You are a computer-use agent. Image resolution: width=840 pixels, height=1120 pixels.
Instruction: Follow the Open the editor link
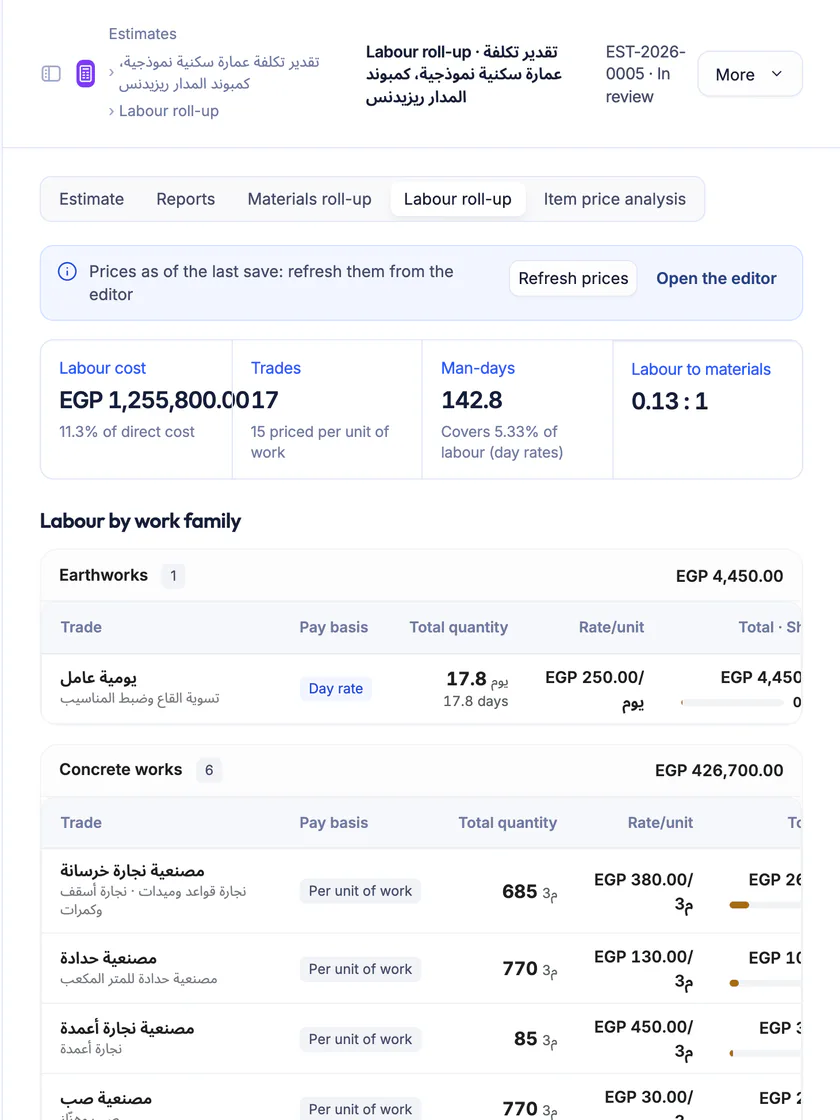[716, 279]
